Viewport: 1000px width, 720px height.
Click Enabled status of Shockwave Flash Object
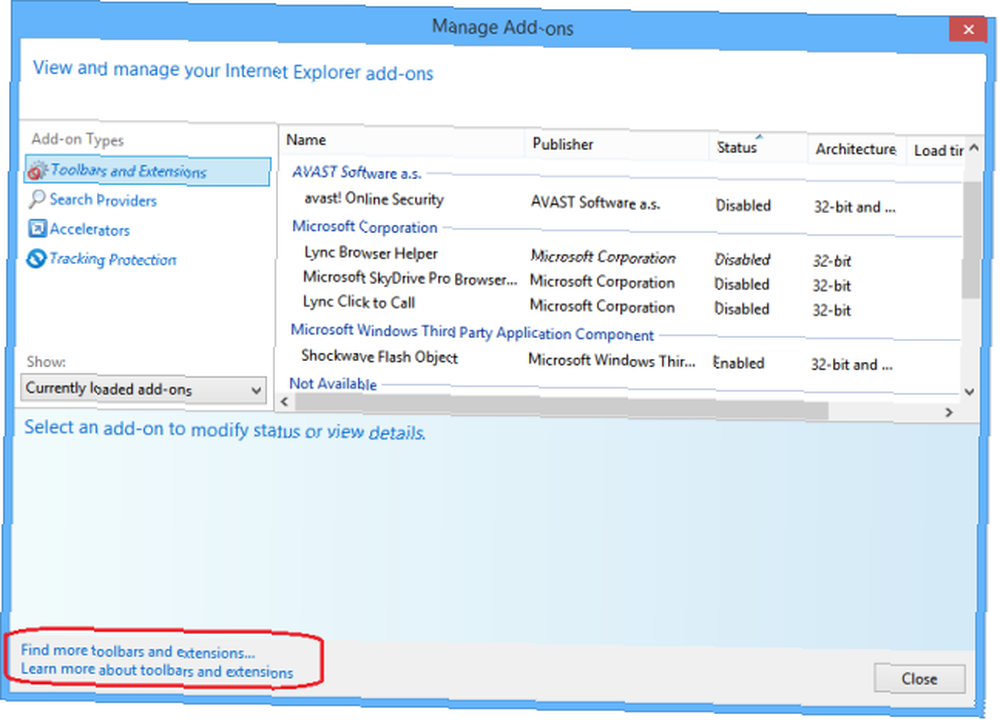point(739,363)
